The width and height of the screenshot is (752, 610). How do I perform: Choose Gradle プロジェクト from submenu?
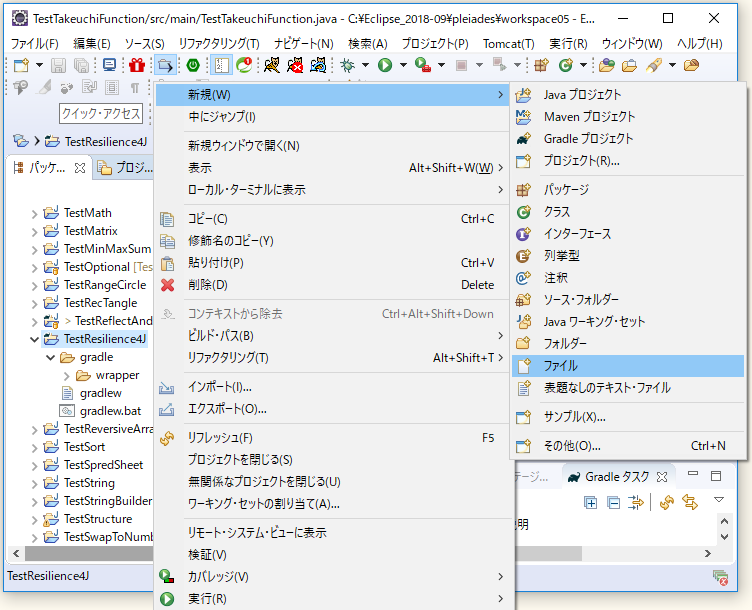pos(628,139)
